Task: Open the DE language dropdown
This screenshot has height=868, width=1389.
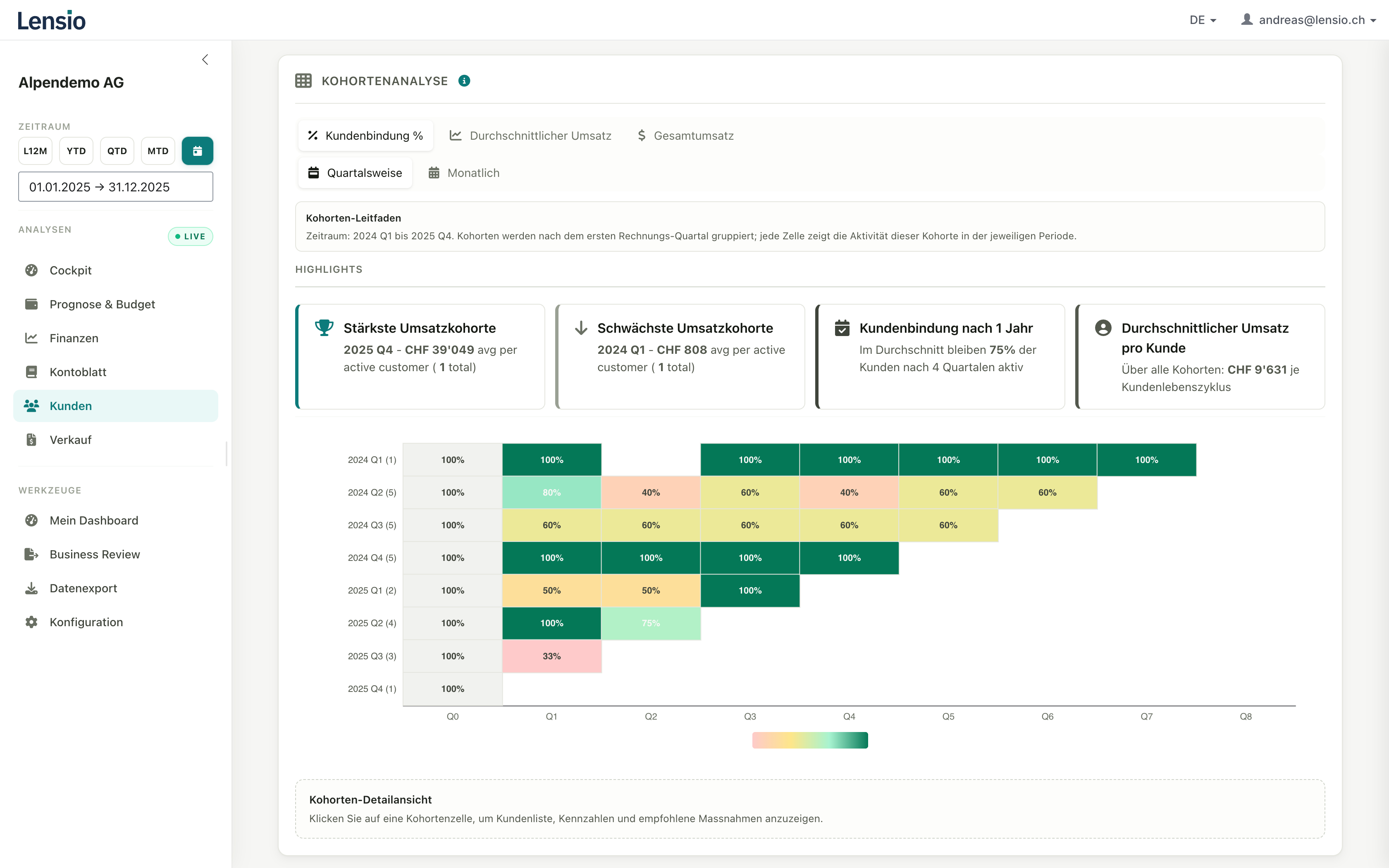Action: (1203, 20)
